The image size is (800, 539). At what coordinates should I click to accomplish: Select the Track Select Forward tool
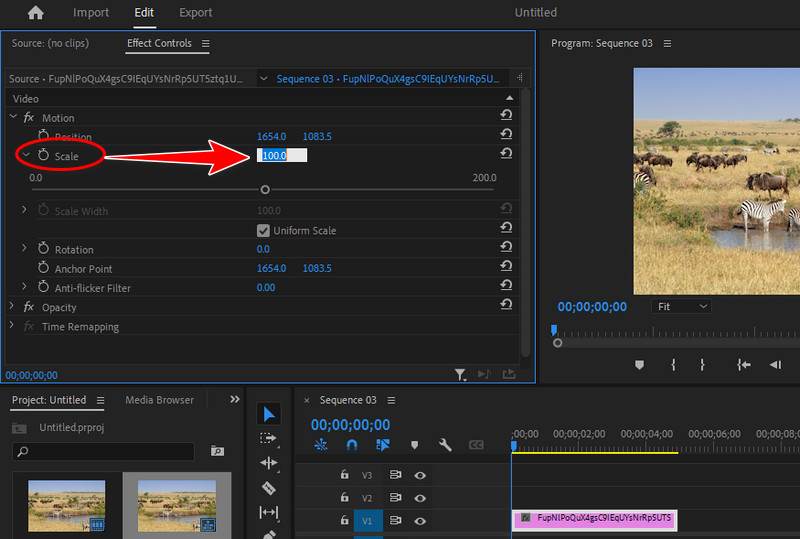tap(268, 438)
